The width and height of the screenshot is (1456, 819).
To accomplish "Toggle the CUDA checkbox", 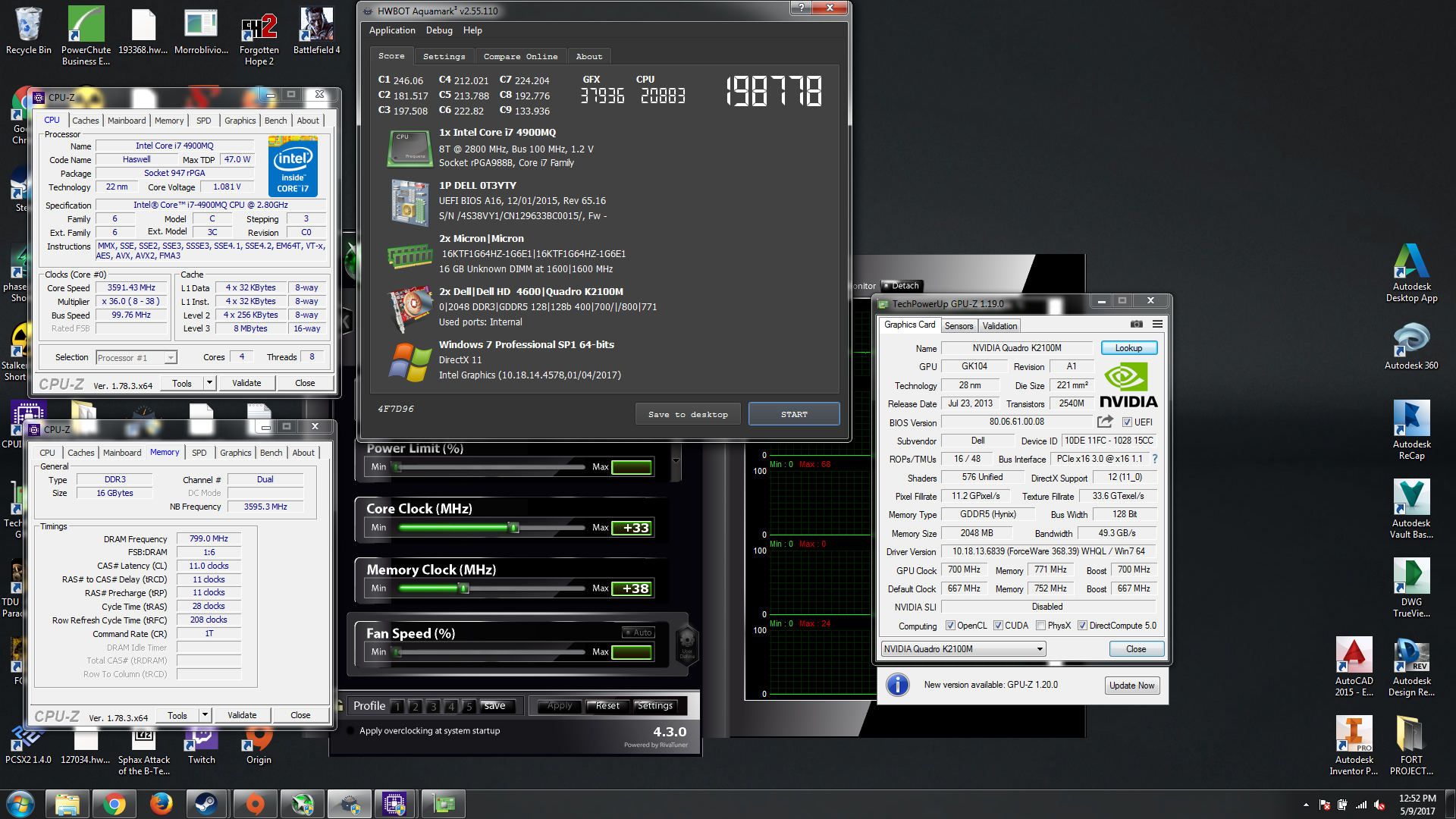I will click(998, 626).
